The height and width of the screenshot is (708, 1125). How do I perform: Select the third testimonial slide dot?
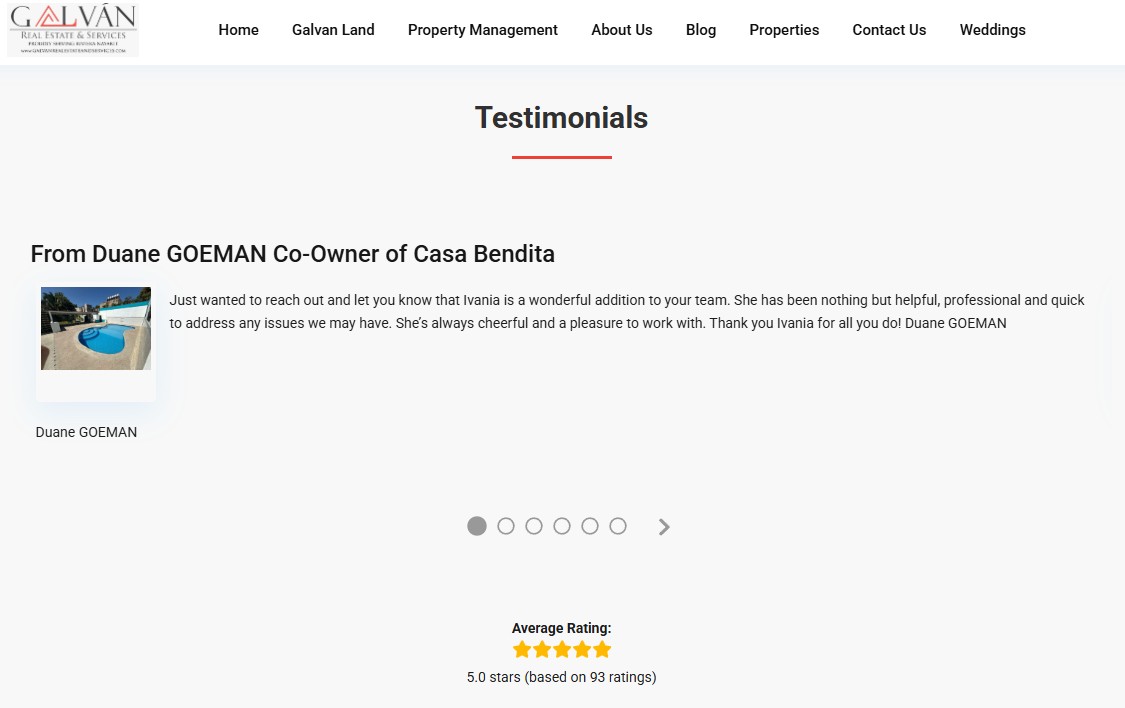point(534,526)
